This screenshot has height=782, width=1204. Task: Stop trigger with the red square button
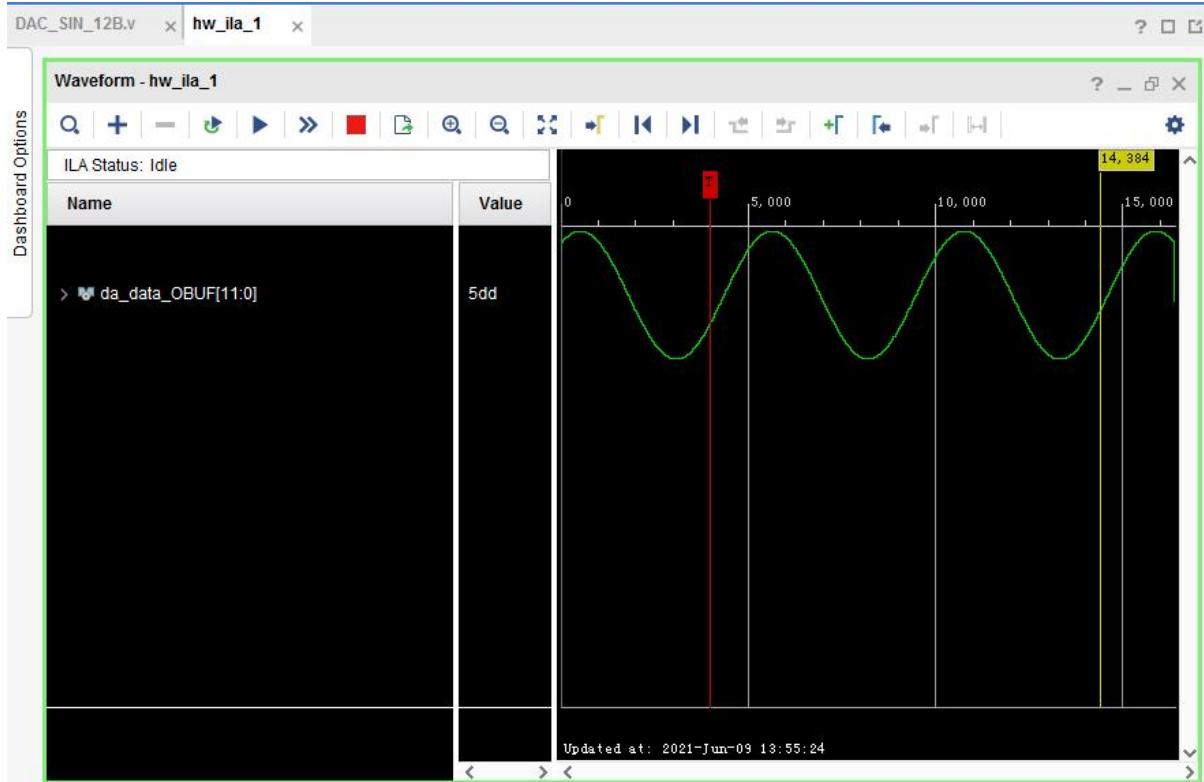coord(355,125)
